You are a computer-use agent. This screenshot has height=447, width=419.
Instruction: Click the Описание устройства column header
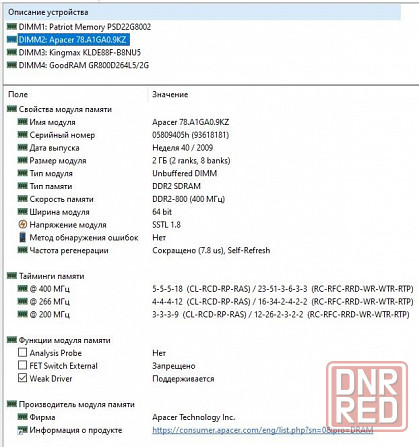[48, 12]
